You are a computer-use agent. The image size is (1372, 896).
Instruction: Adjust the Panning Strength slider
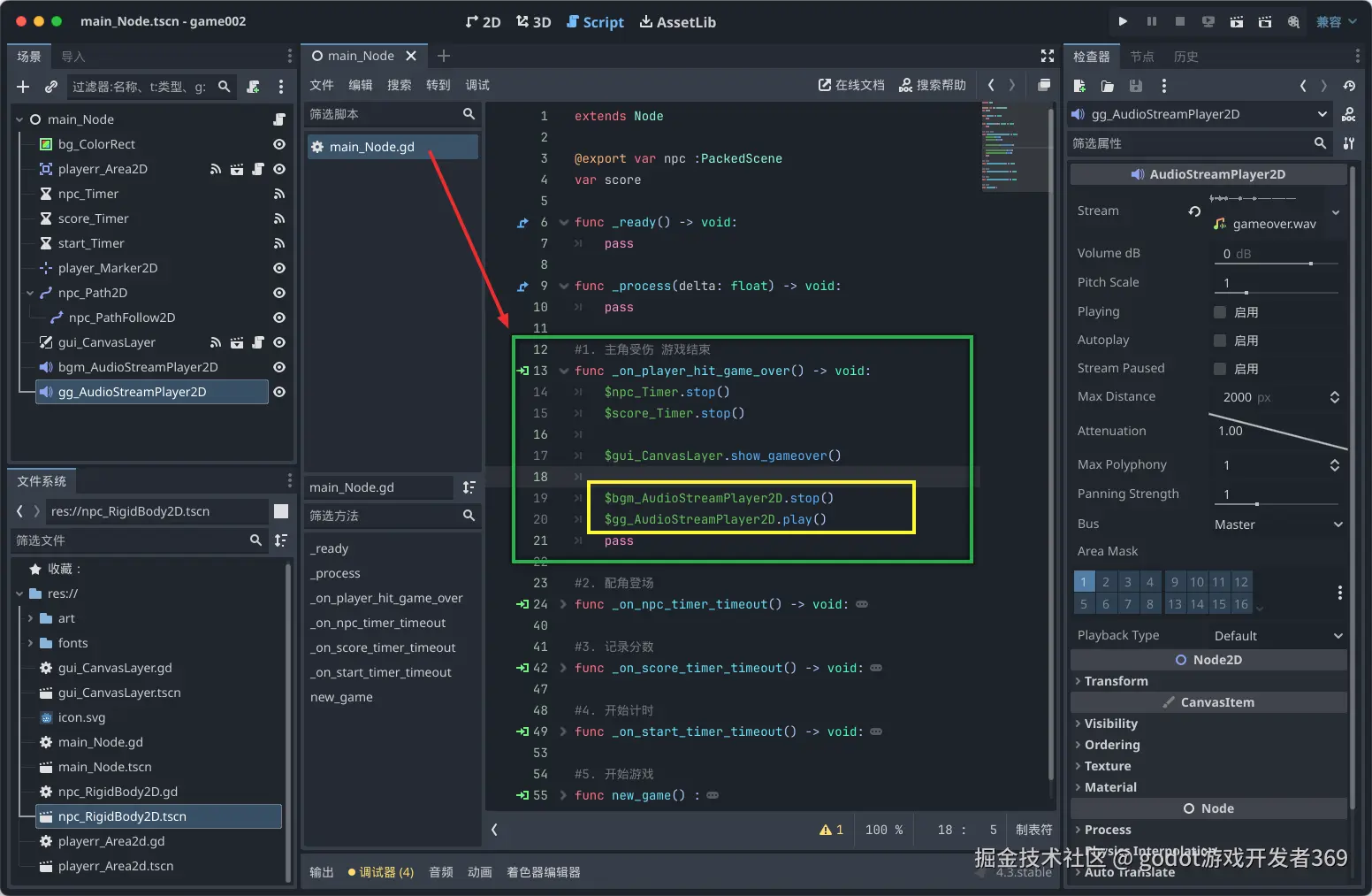pyautogui.click(x=1277, y=503)
